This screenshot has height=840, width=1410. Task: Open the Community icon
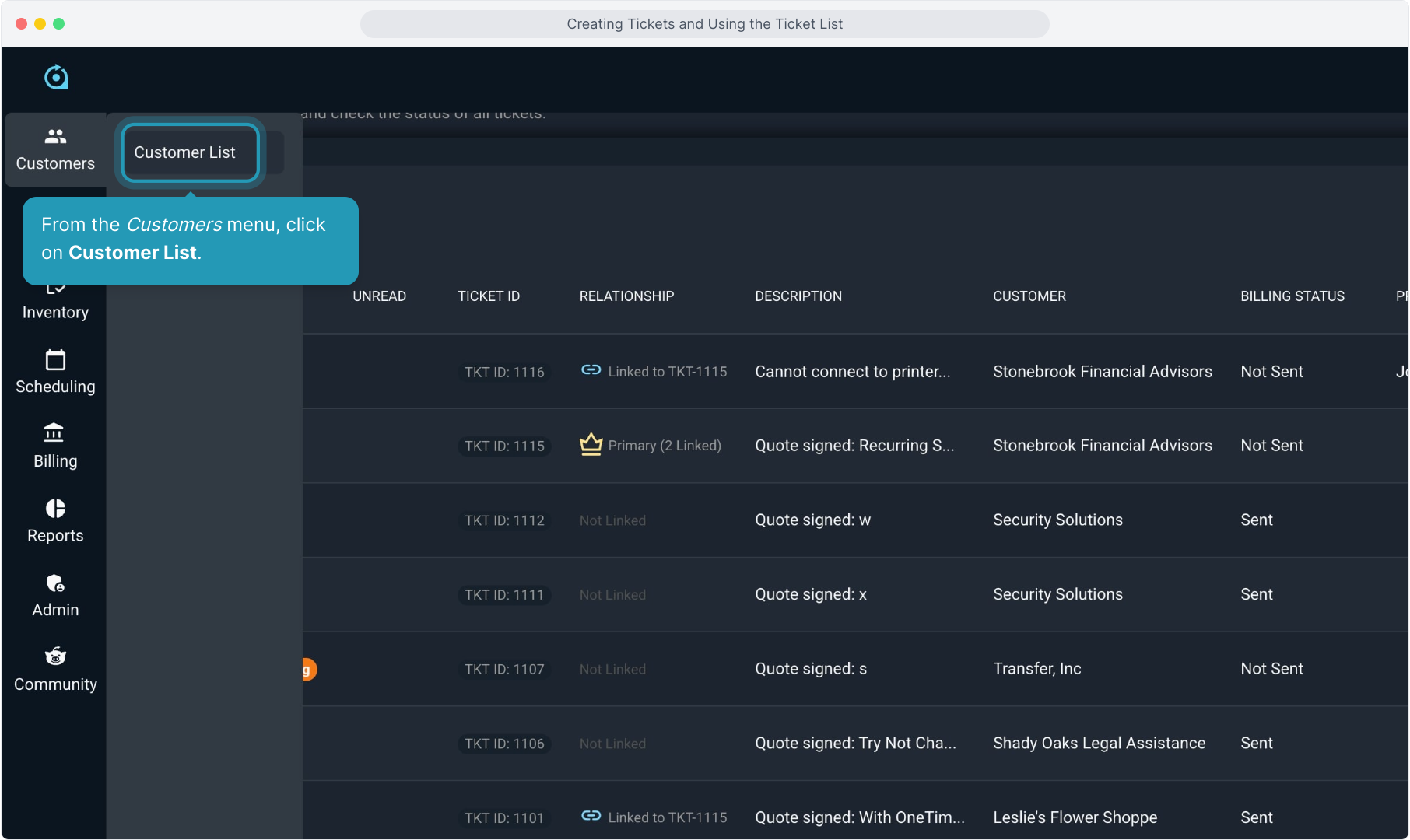point(55,656)
